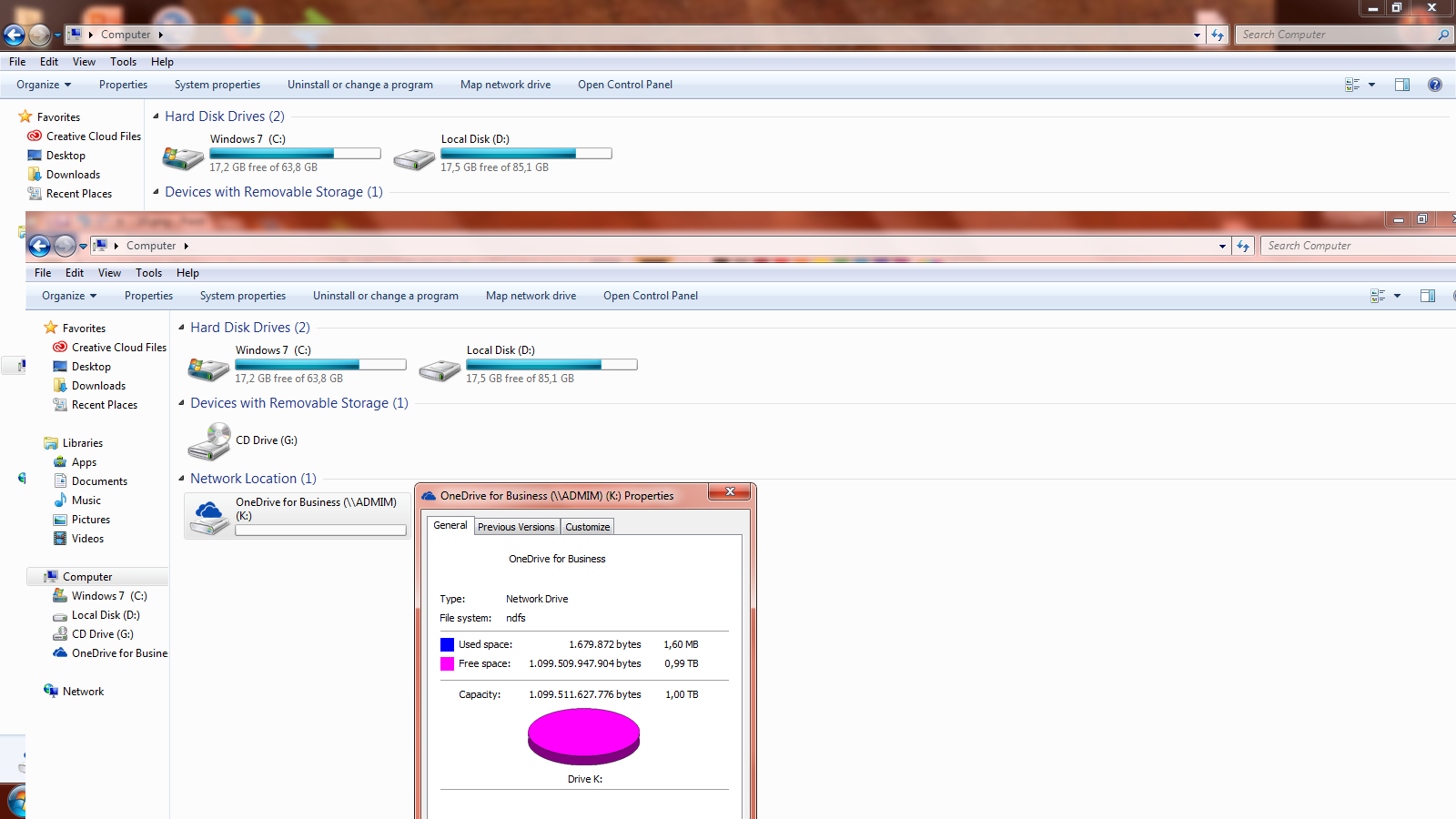This screenshot has height=819, width=1456.
Task: Collapse Devices with Removable Storage in front window
Action: click(x=181, y=403)
